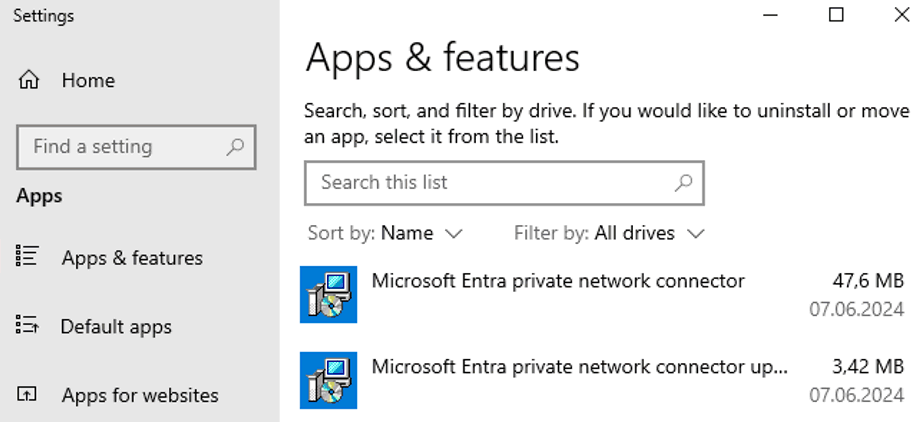Focus the Search this list box
The height and width of the screenshot is (422, 919).
pyautogui.click(x=504, y=182)
